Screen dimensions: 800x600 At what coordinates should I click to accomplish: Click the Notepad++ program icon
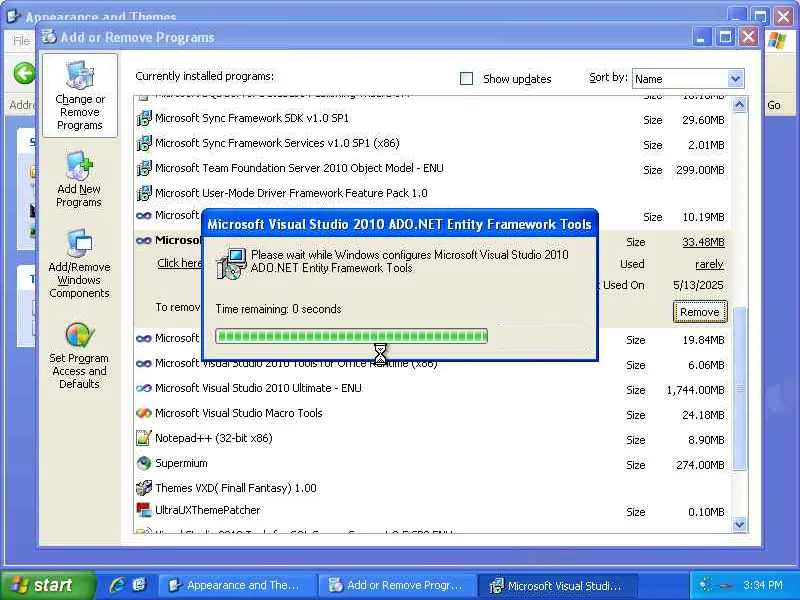coord(144,438)
